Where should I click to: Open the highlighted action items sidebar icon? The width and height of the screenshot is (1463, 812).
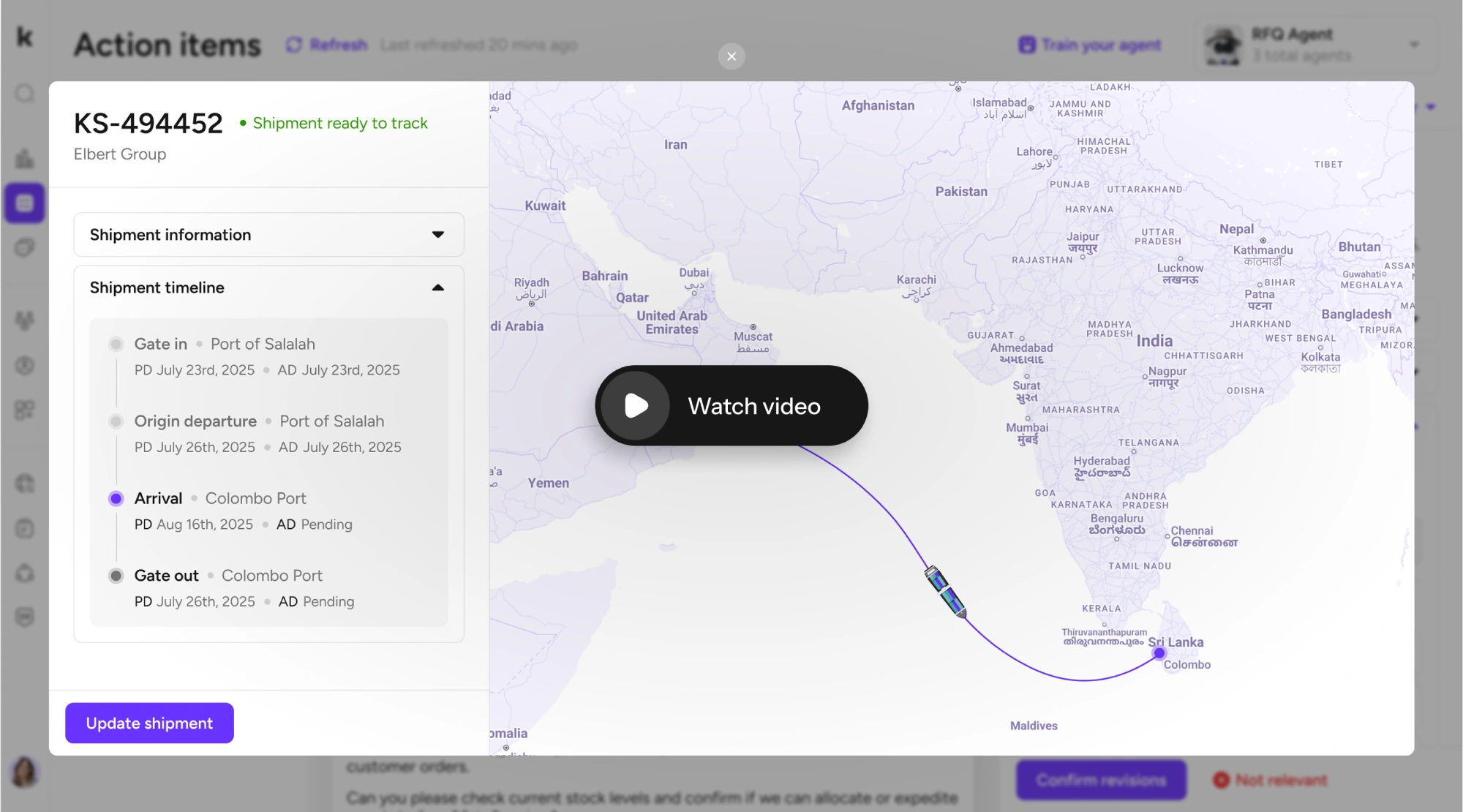pyautogui.click(x=25, y=203)
